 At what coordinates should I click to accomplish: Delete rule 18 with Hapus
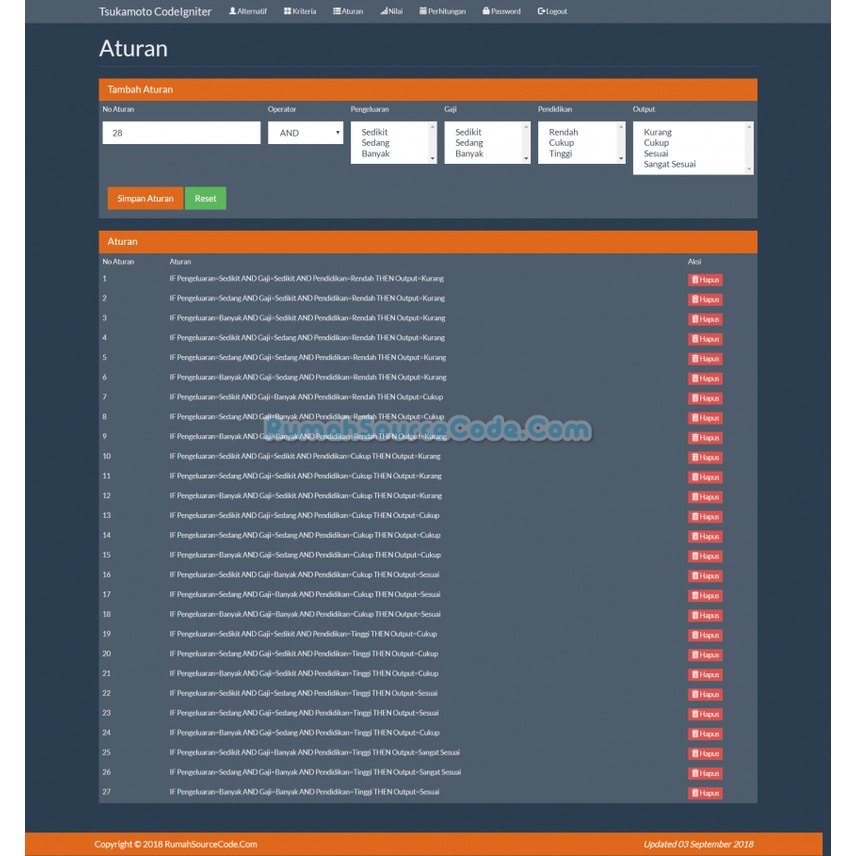[705, 615]
